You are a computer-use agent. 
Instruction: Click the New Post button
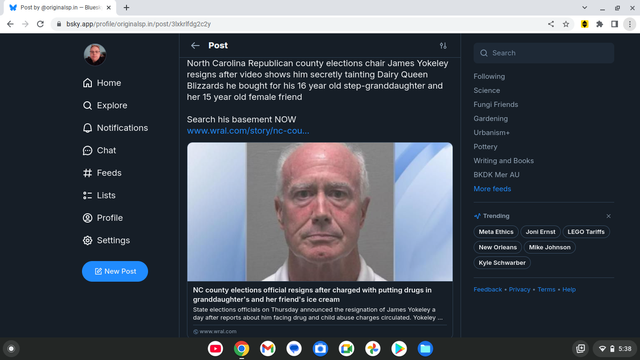click(x=115, y=271)
